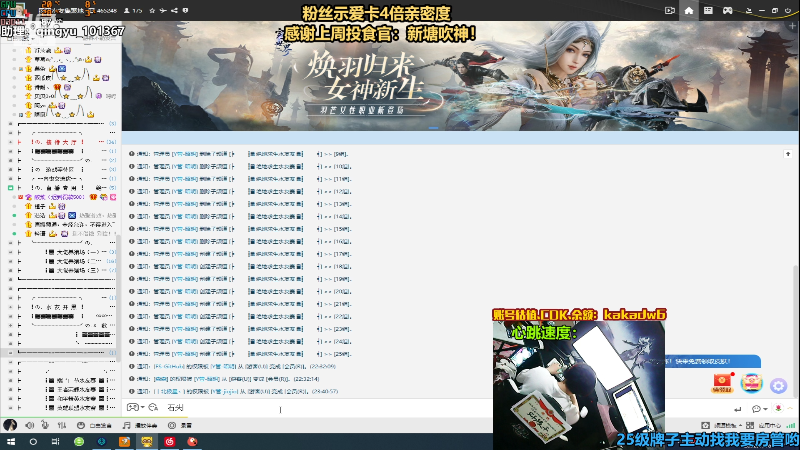This screenshot has height=450, width=800.
Task: Collapse the current green-marked channel row
Action: (x=10, y=188)
